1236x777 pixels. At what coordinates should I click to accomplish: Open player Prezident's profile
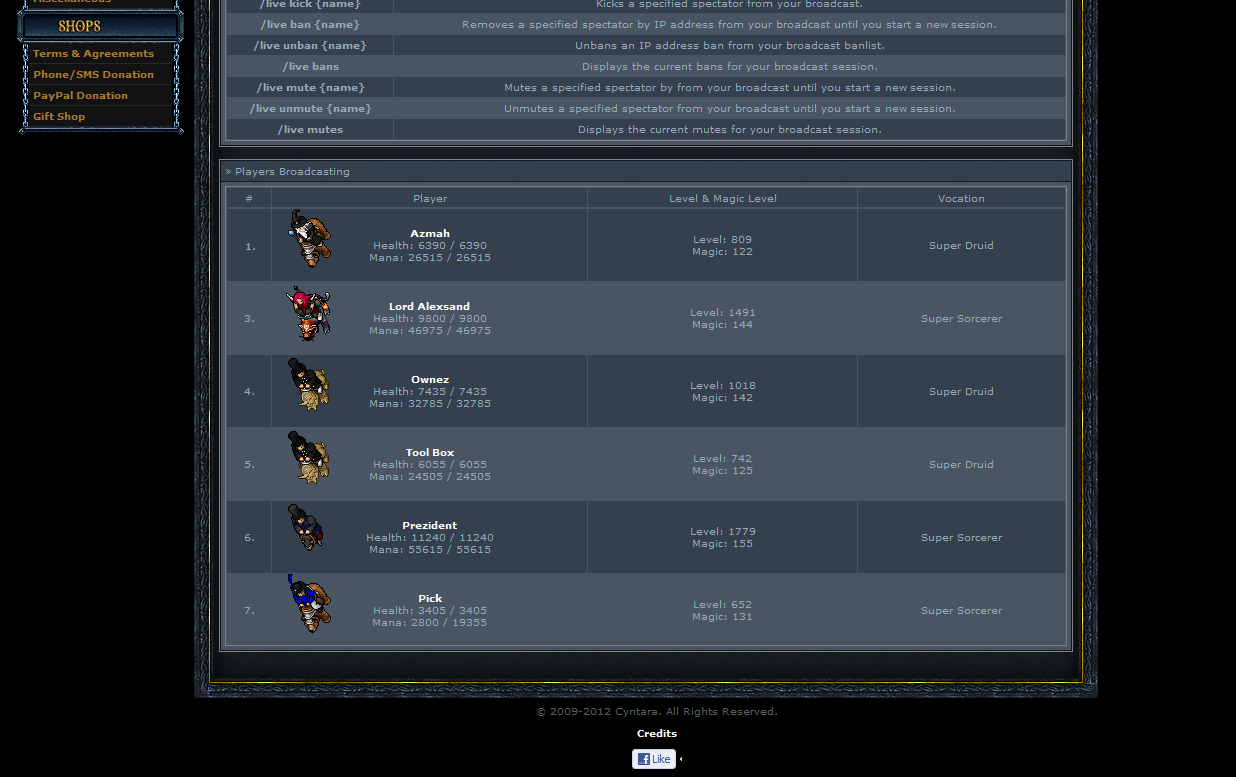(430, 526)
